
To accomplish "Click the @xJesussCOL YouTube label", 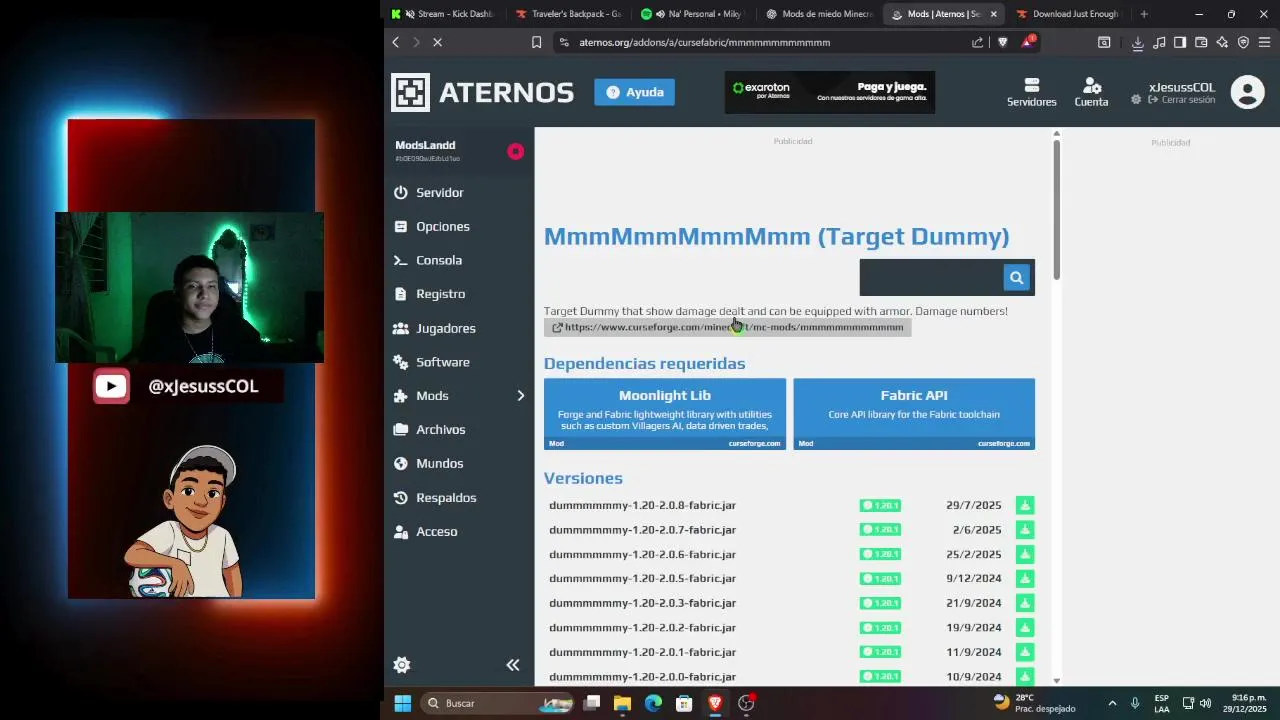I will [203, 386].
